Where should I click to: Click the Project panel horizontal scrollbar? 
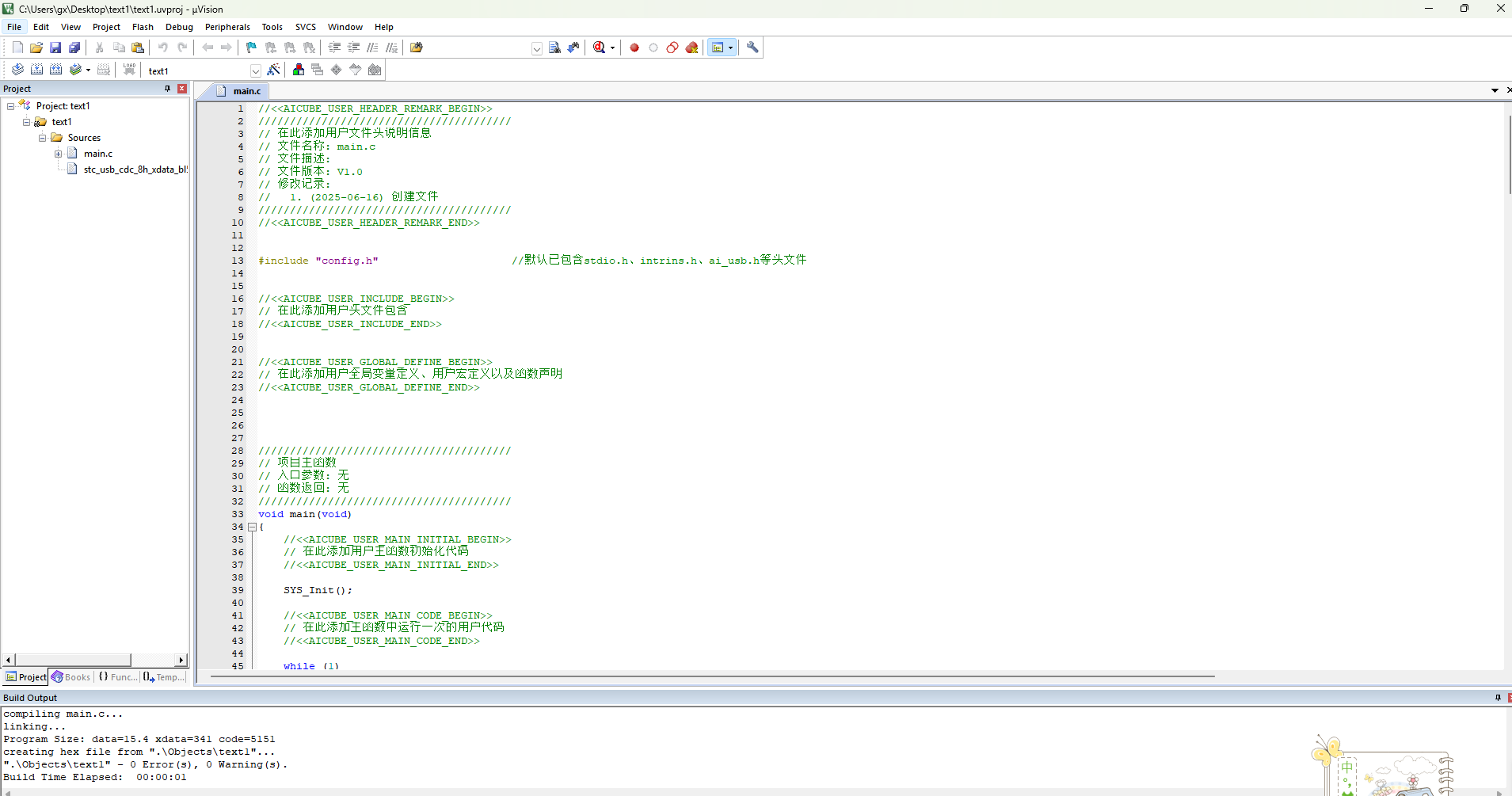point(73,660)
